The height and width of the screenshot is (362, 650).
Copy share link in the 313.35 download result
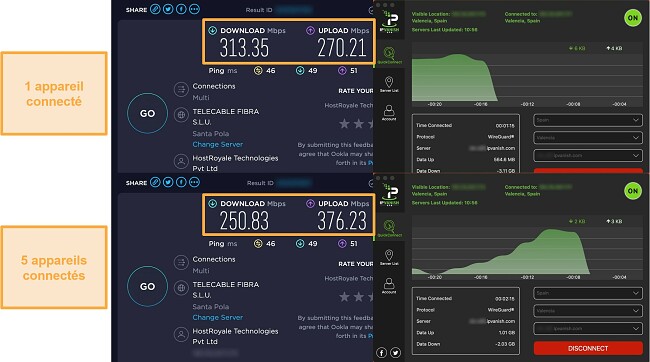(x=155, y=9)
